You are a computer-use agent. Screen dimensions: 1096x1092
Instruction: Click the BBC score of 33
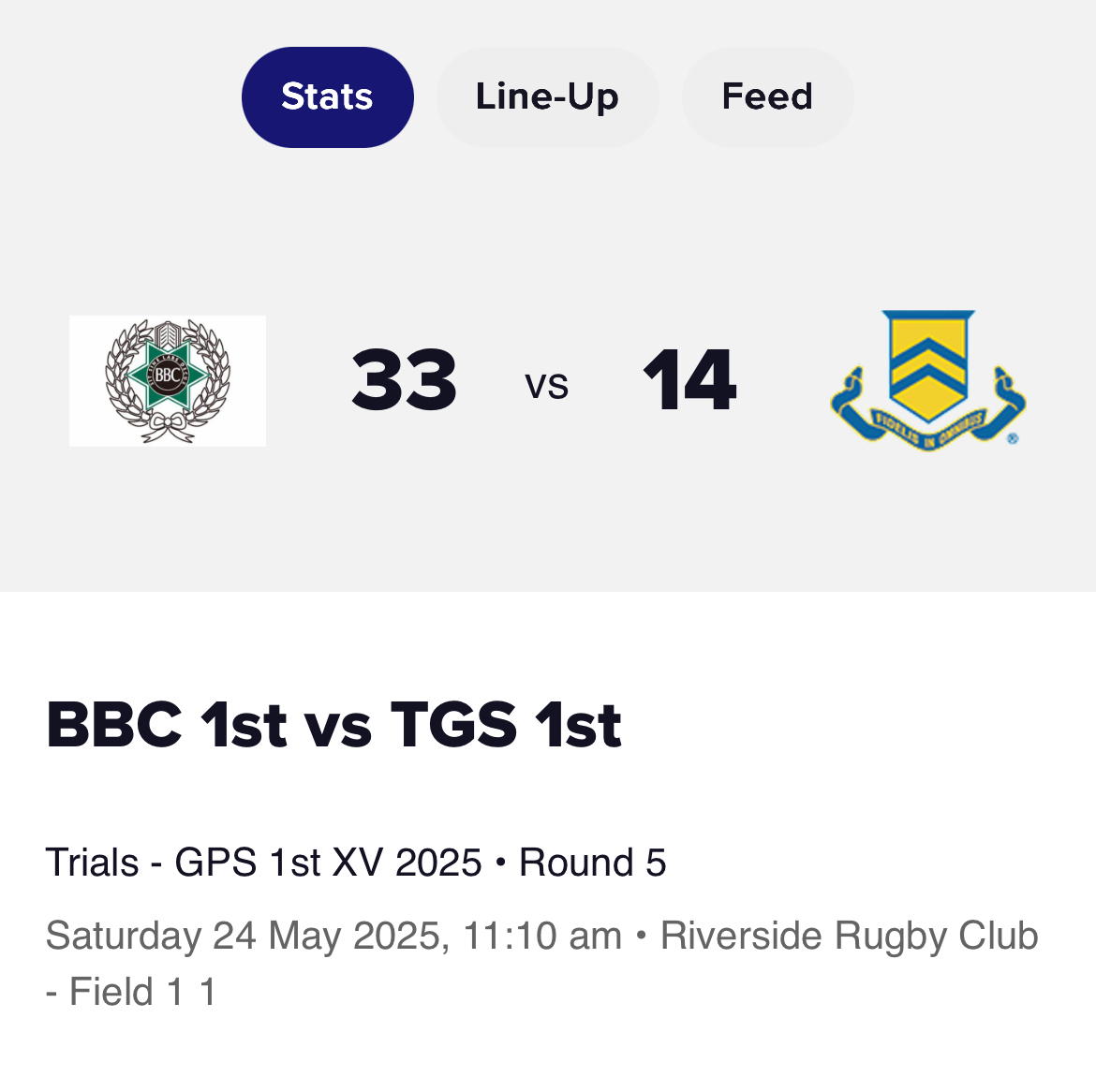coord(404,380)
